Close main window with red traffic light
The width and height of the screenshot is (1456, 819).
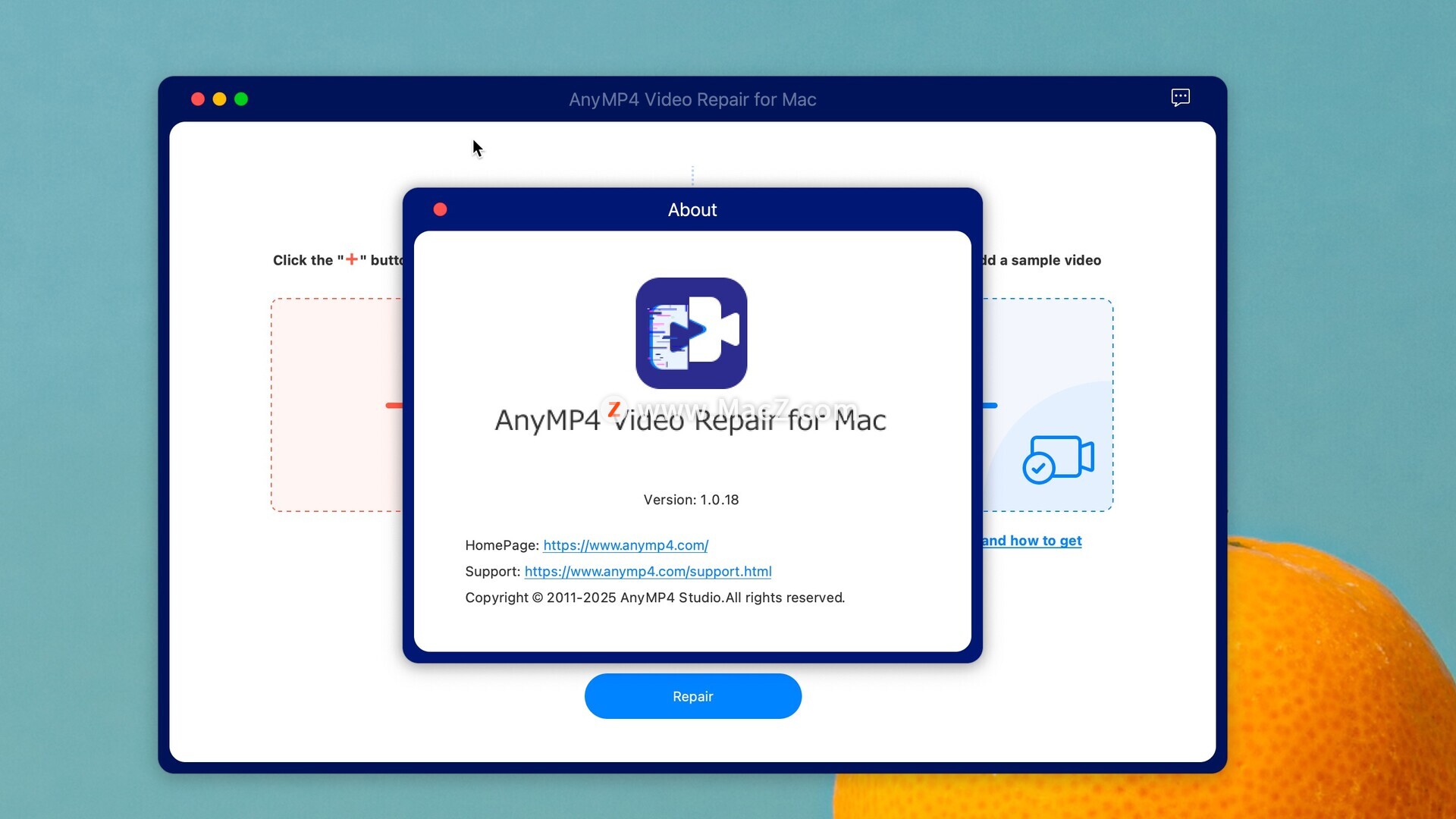pos(198,99)
